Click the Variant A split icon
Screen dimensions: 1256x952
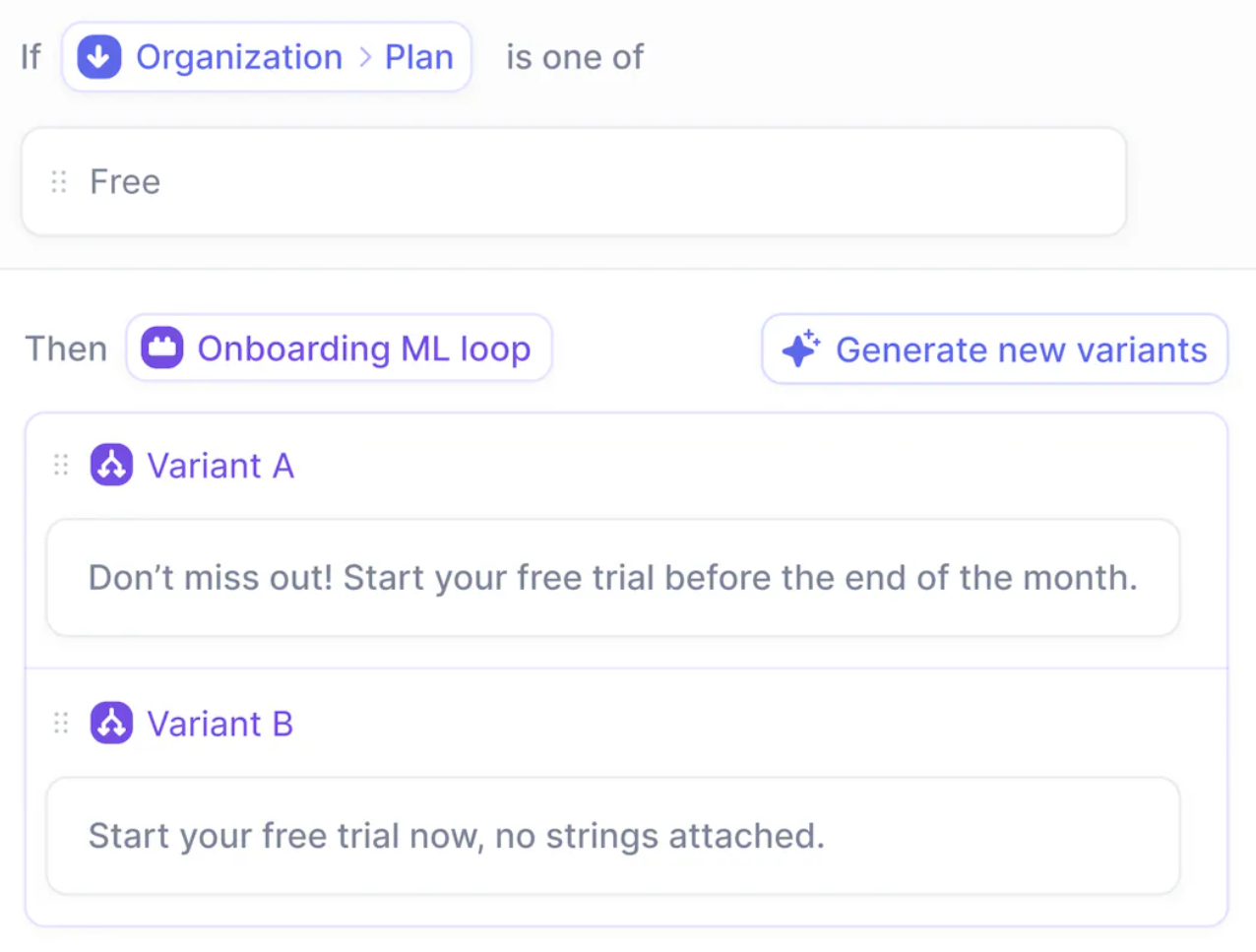point(111,466)
